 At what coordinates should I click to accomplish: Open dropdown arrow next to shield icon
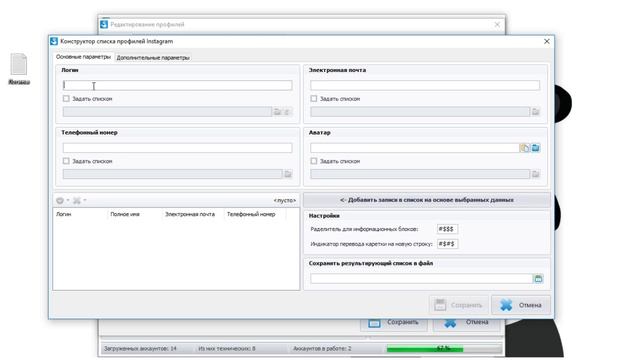(x=68, y=200)
